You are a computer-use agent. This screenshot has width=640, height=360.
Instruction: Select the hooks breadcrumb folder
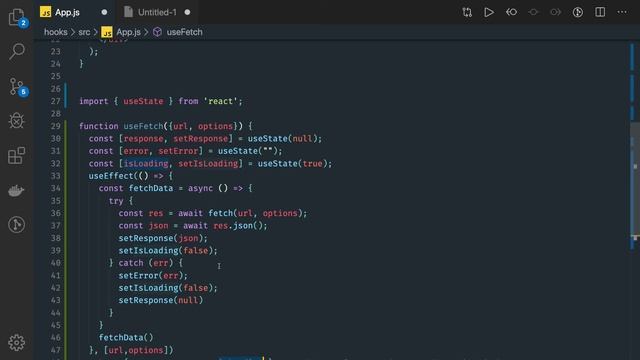coord(56,32)
